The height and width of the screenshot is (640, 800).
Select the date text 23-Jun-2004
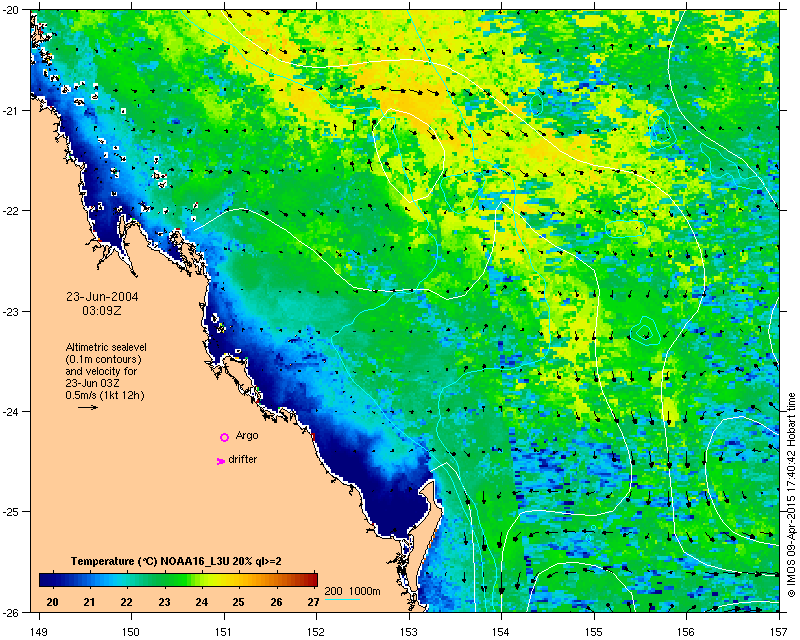[x=102, y=297]
